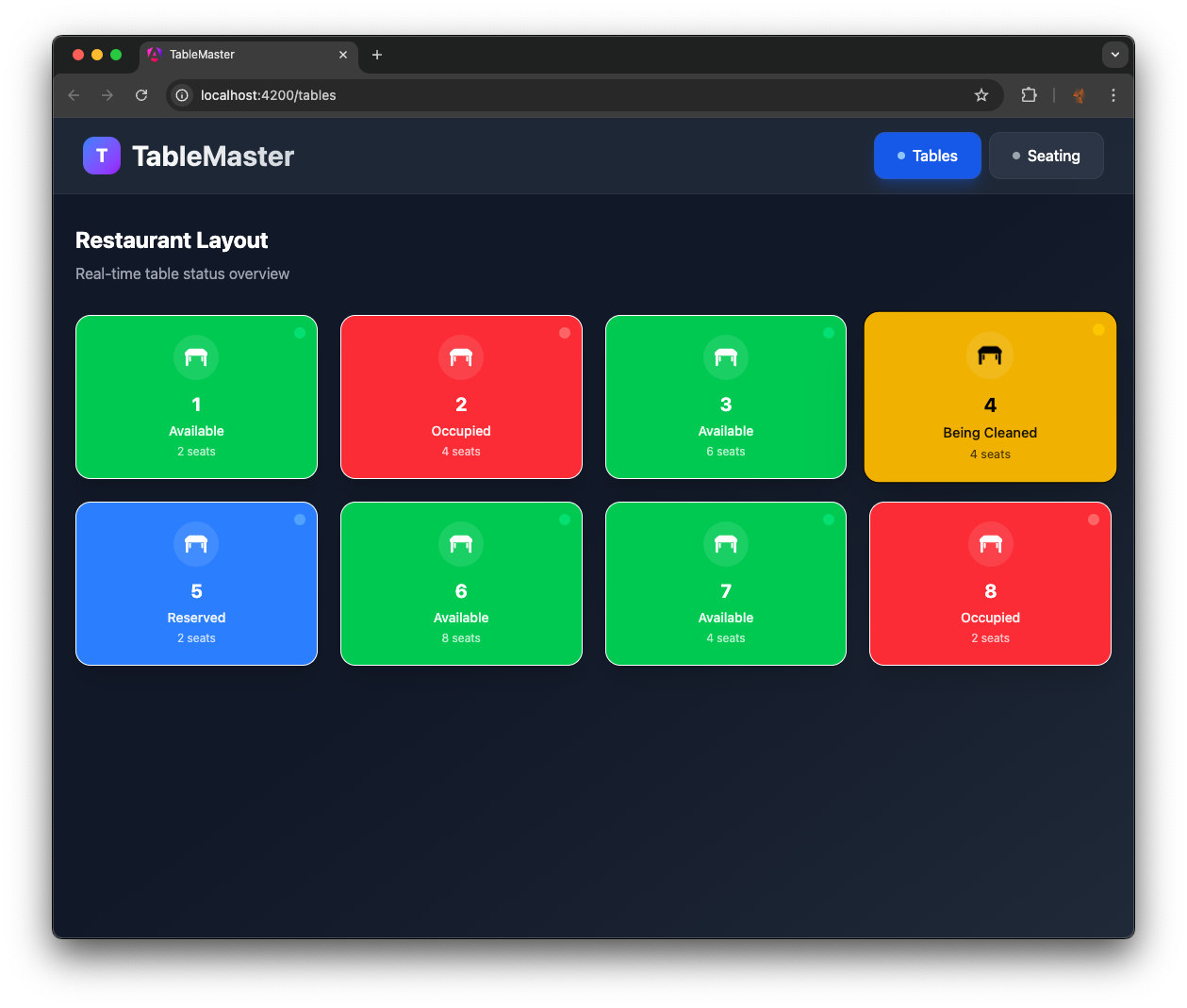Image resolution: width=1187 pixels, height=1008 pixels.
Task: Select the table icon on Table 6
Action: coord(461,544)
